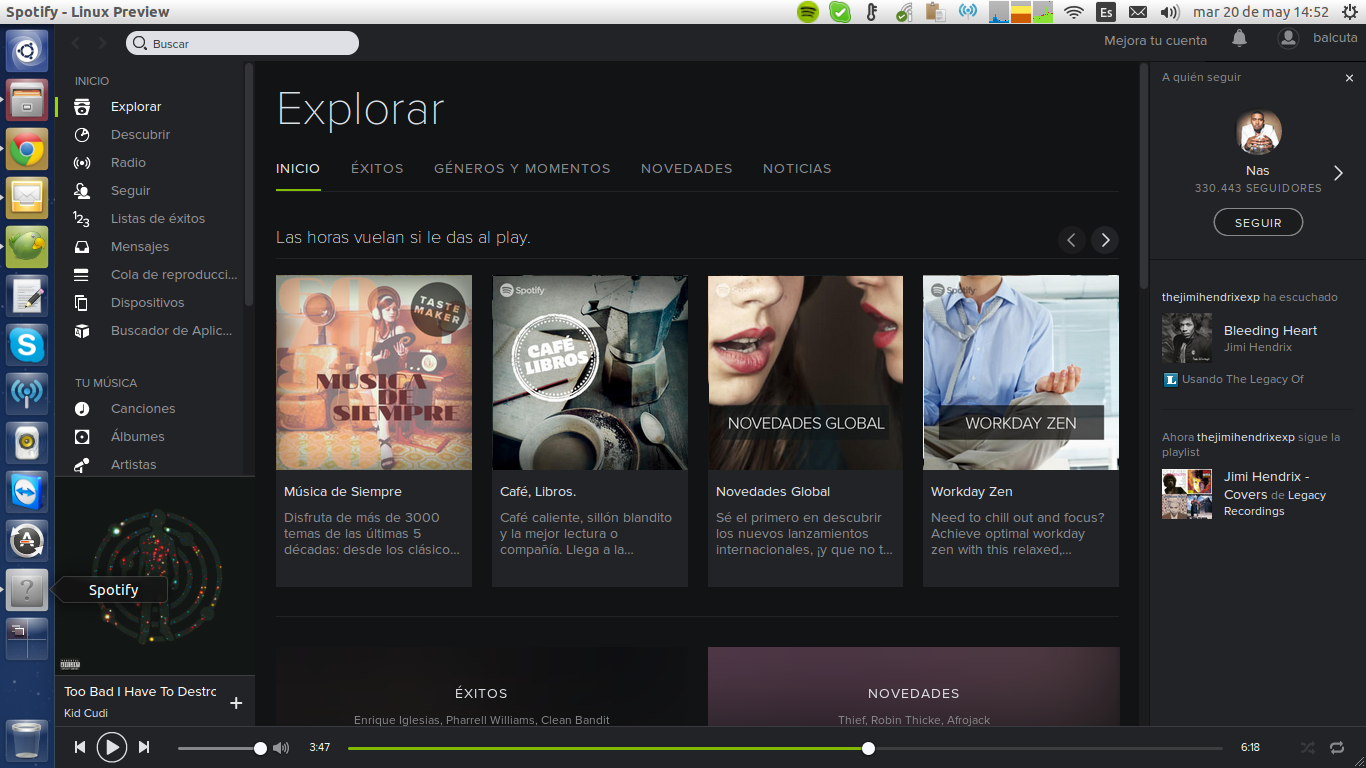Image resolution: width=1366 pixels, height=768 pixels.
Task: Show next playlists in carousel
Action: (x=1104, y=240)
